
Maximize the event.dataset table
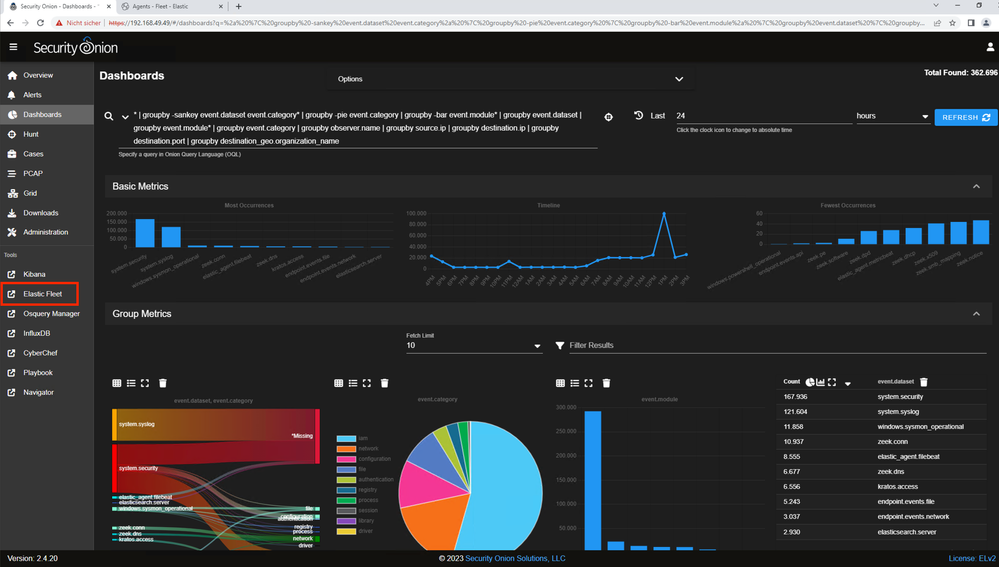coord(832,382)
